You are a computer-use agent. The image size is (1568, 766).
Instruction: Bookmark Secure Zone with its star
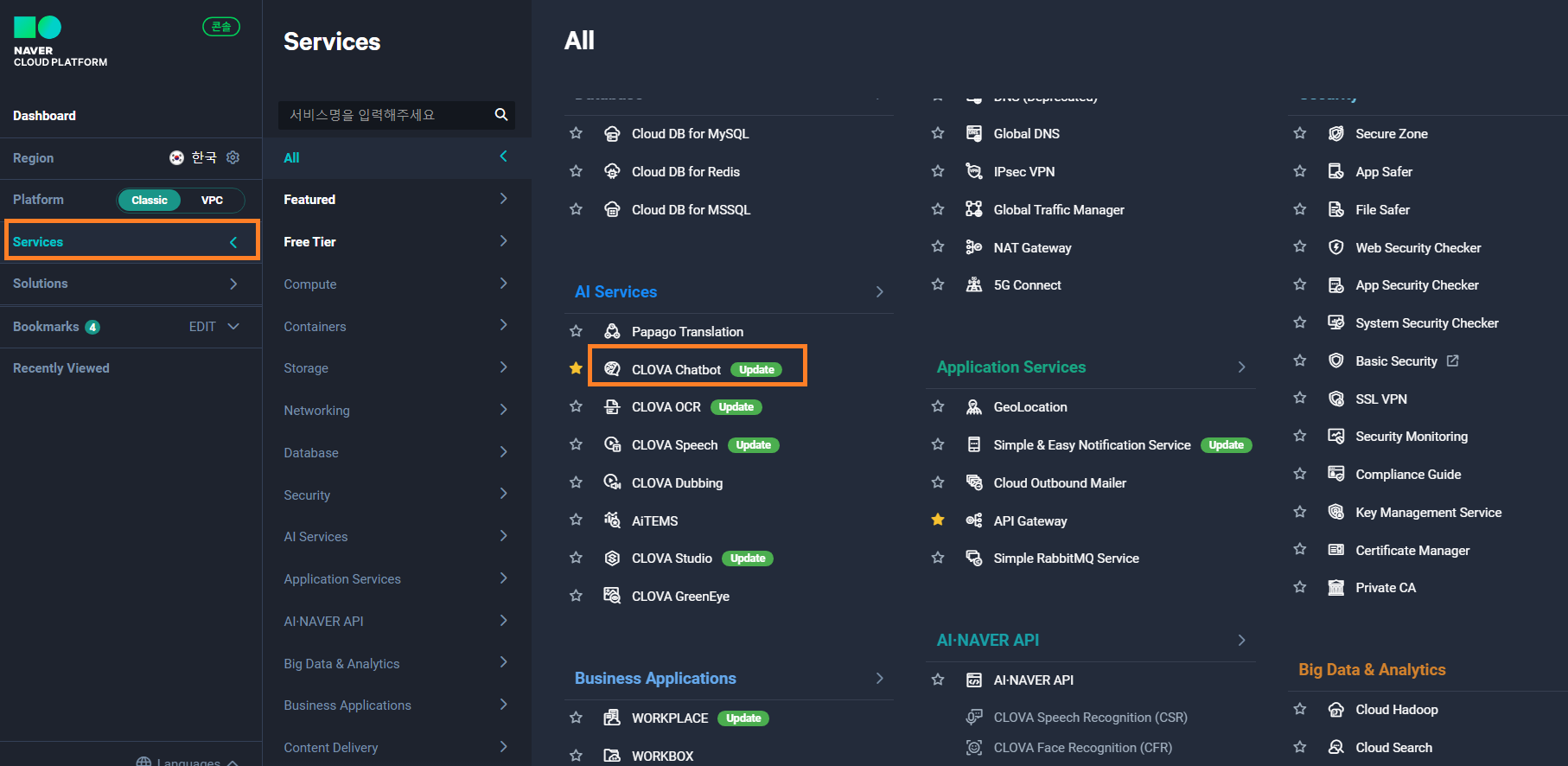click(x=1300, y=133)
